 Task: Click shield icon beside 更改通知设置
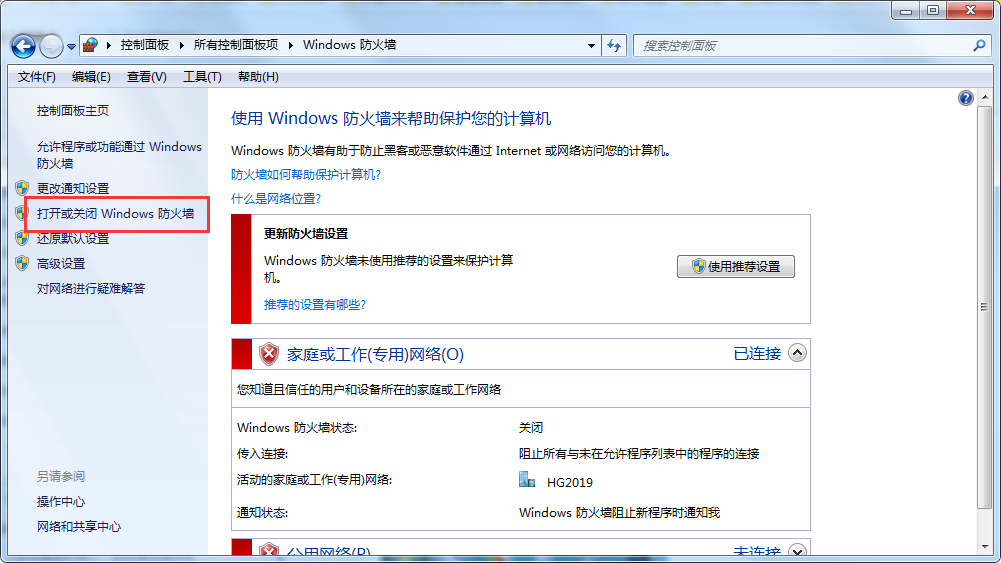(22, 188)
